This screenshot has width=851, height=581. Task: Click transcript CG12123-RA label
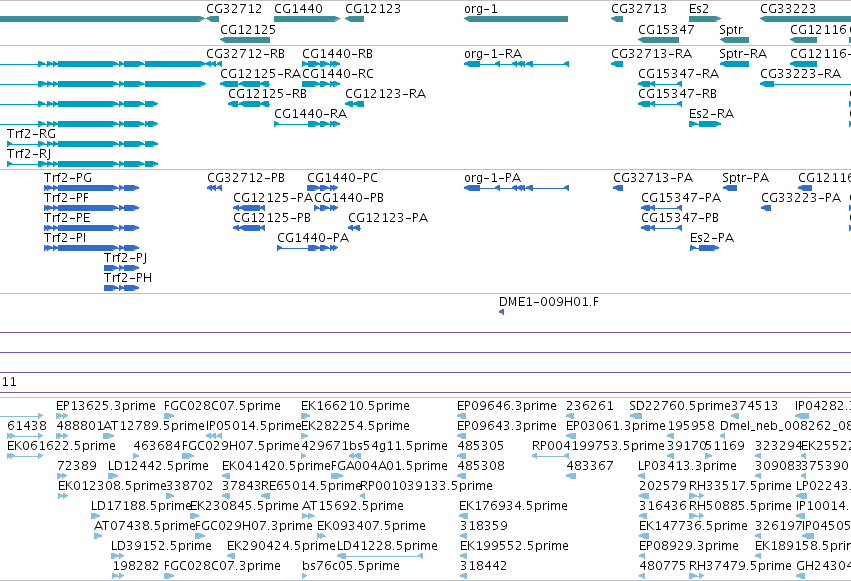tap(386, 94)
